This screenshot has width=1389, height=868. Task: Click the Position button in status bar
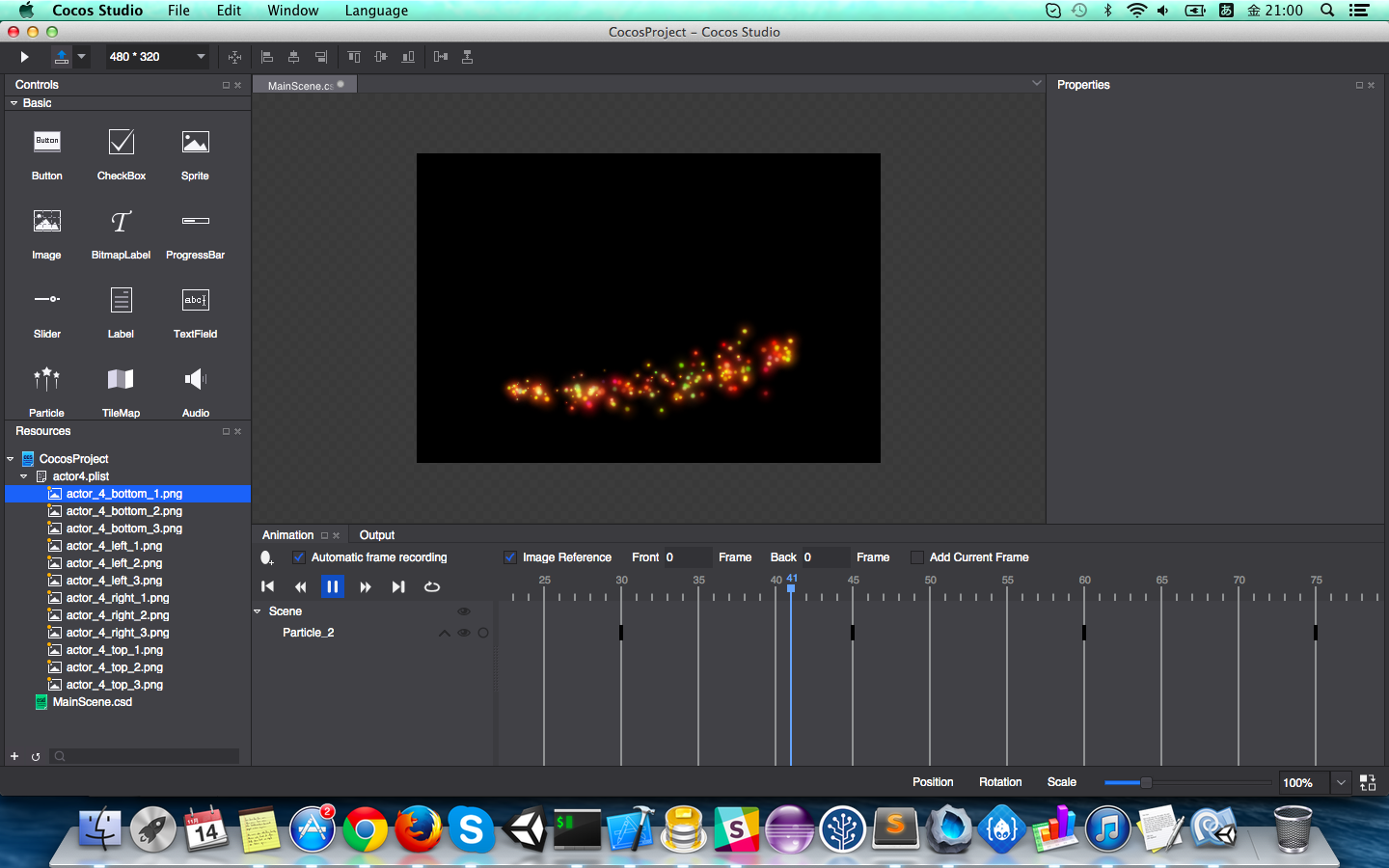click(x=933, y=782)
